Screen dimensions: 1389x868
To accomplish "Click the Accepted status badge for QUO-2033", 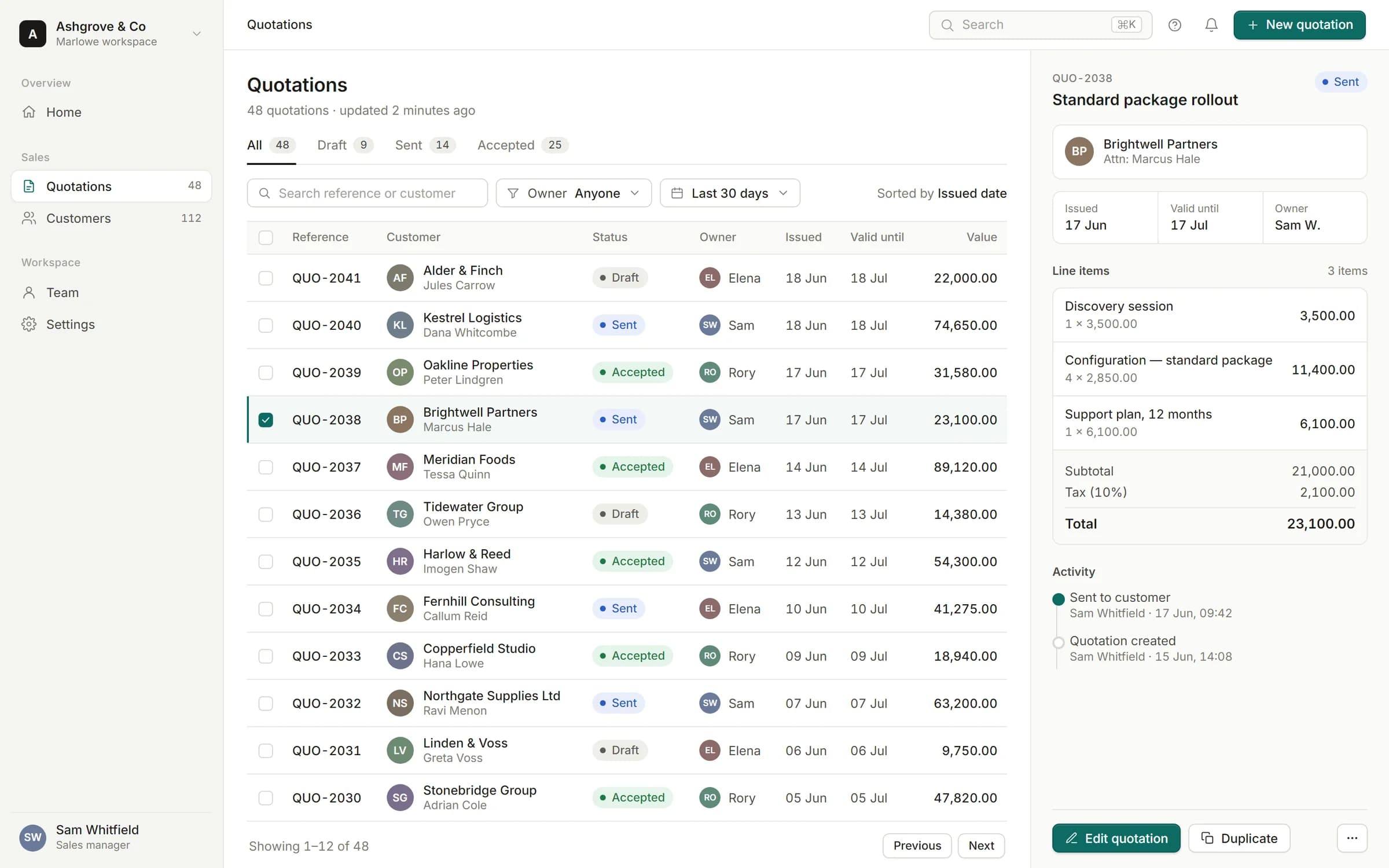I will 632,656.
